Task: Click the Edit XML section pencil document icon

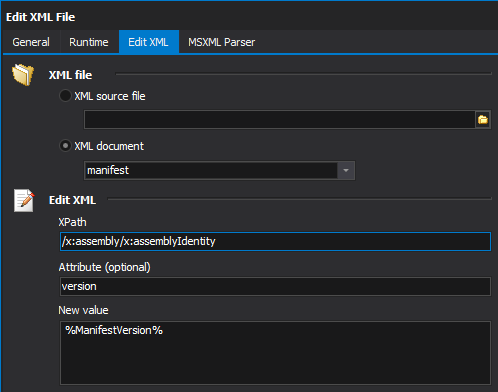Action: 24,200
